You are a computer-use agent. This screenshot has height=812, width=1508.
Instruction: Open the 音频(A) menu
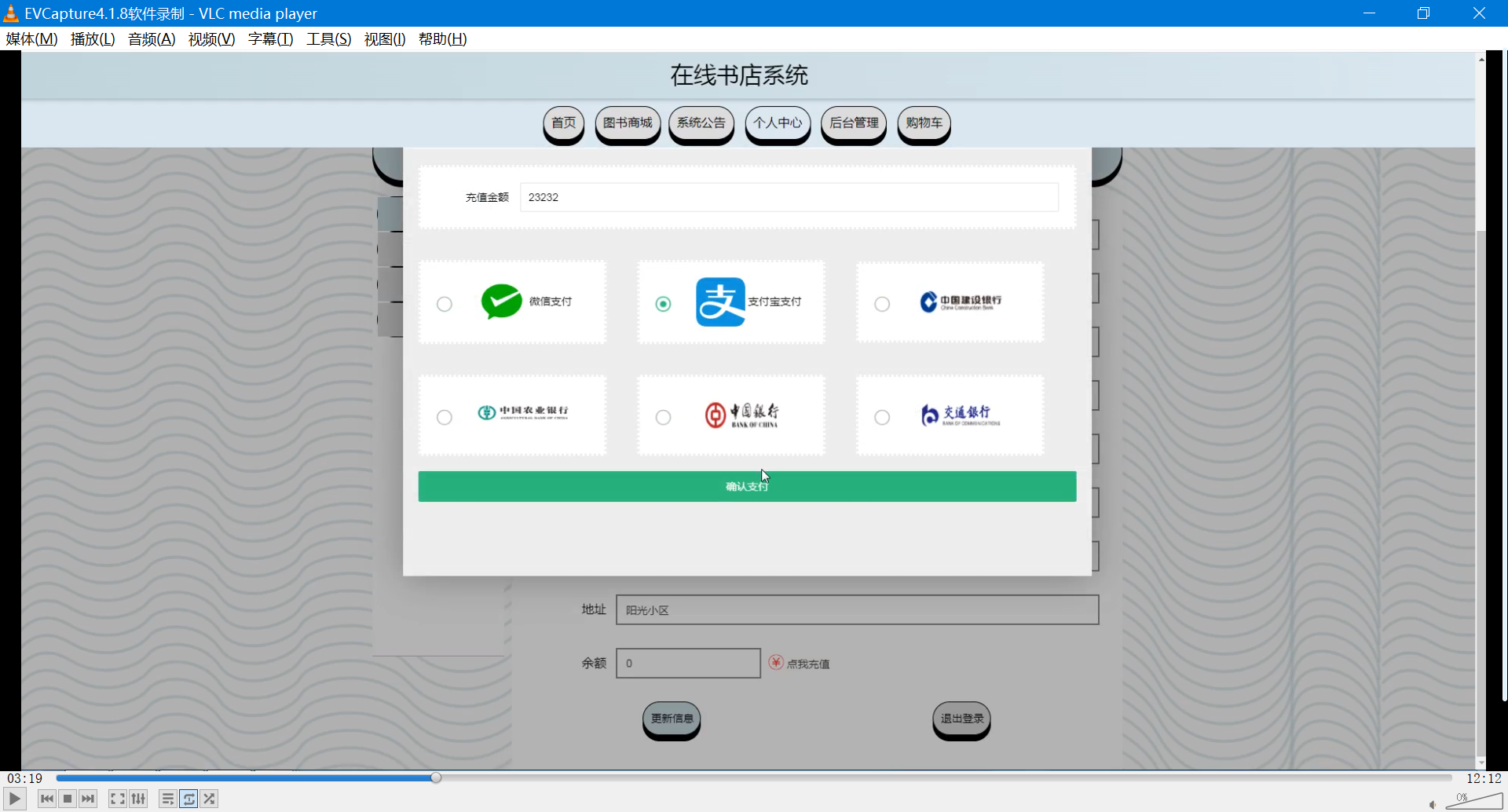[x=152, y=39]
